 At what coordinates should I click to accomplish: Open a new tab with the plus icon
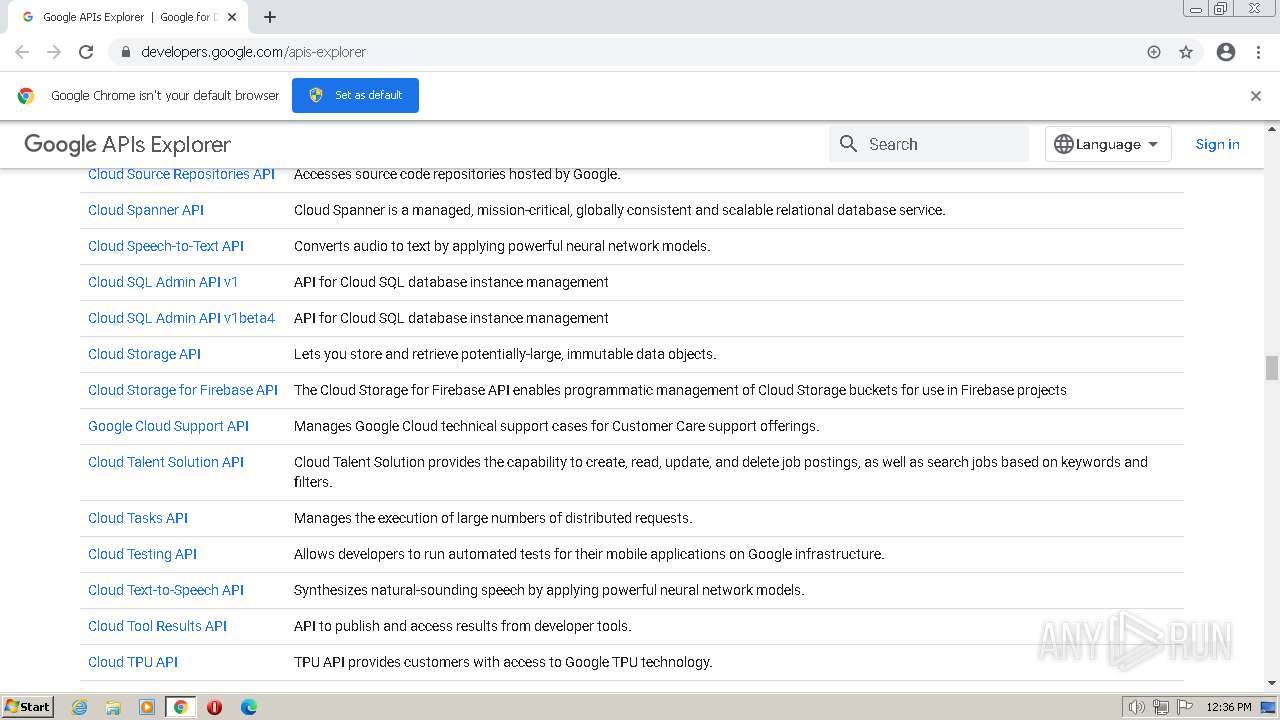[270, 17]
